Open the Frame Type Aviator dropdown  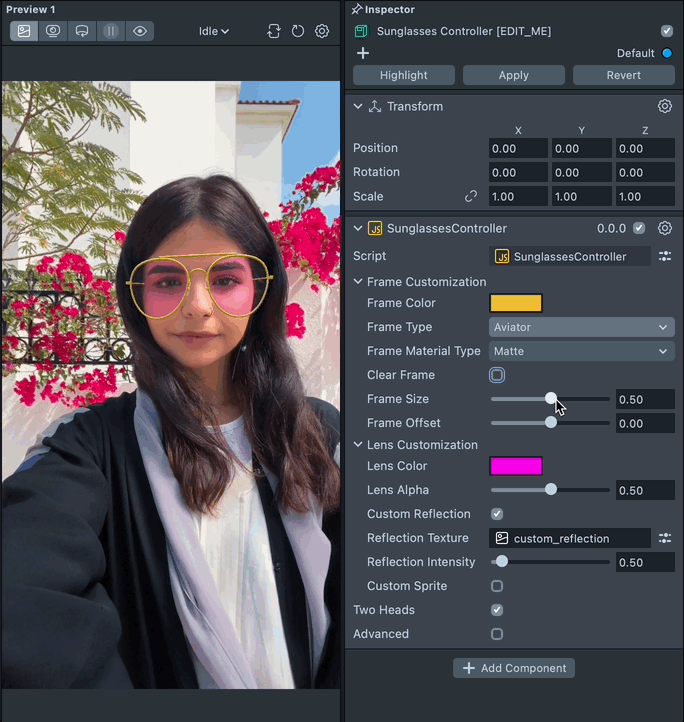pyautogui.click(x=581, y=327)
